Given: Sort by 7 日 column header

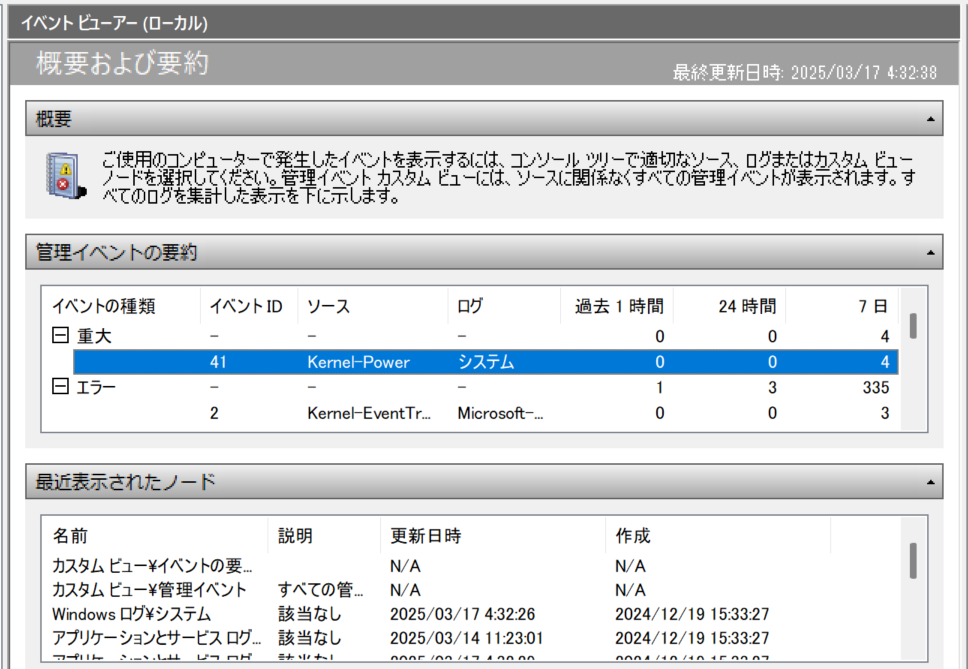Looking at the screenshot, I should coord(872,306).
